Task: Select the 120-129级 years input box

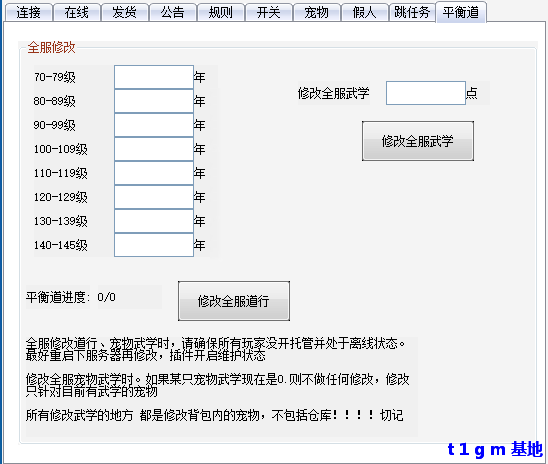Action: [154, 197]
